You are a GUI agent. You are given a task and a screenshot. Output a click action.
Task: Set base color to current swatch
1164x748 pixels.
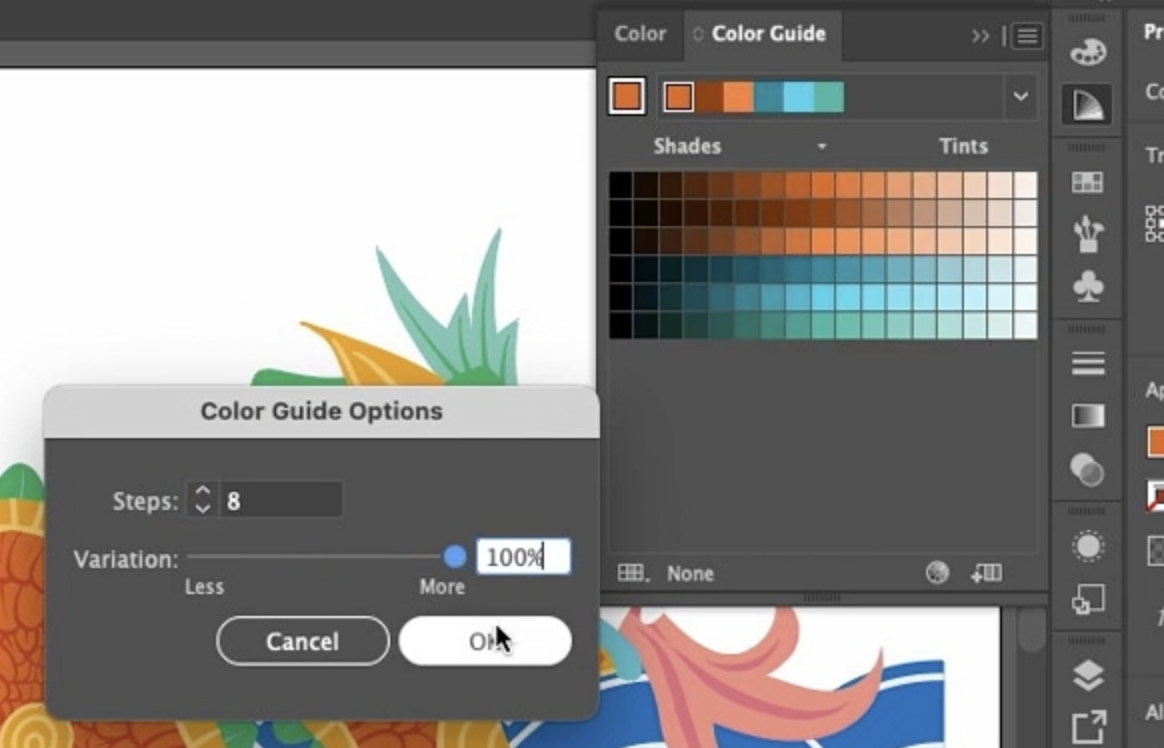pyautogui.click(x=627, y=96)
